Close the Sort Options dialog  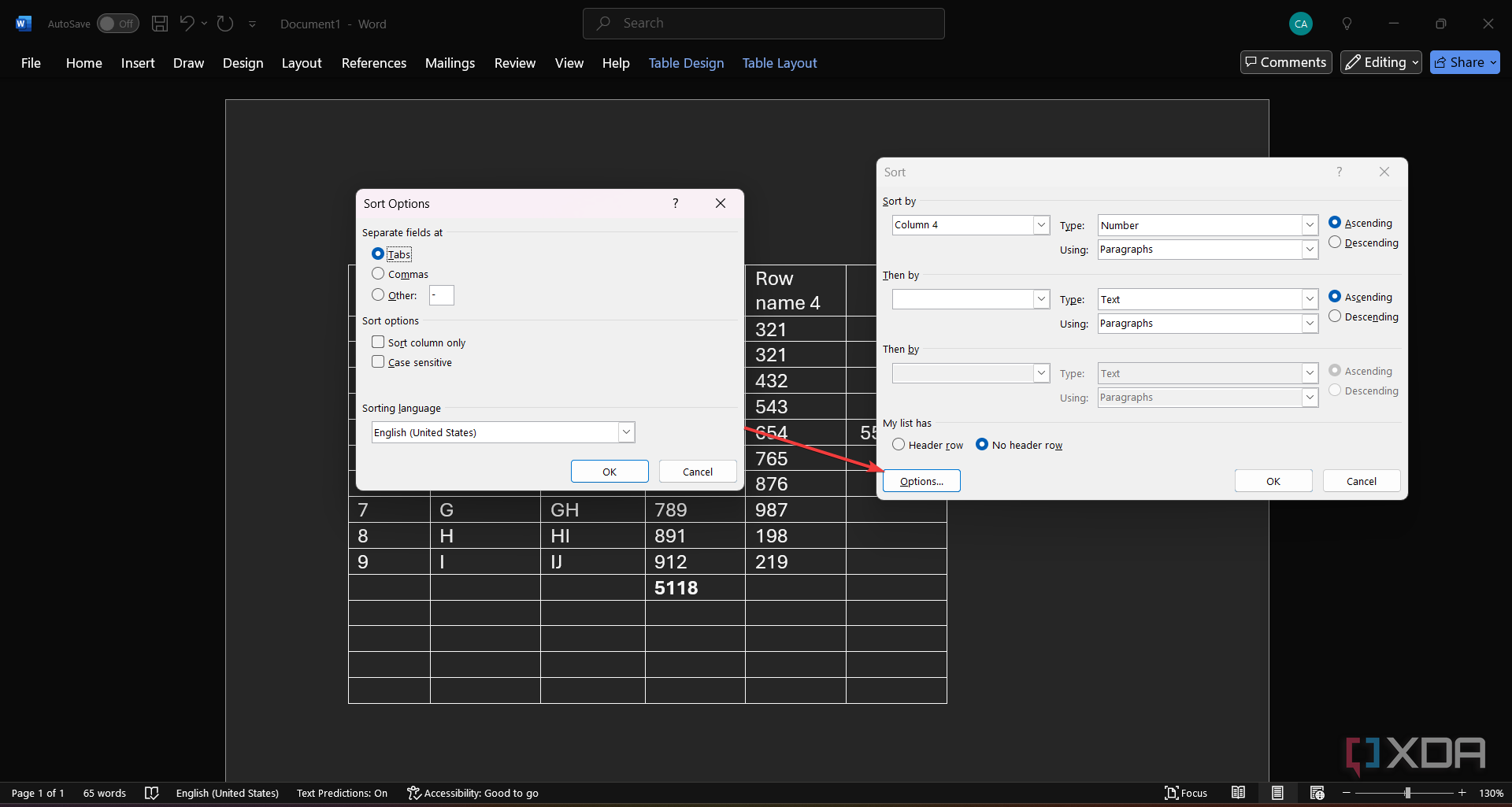click(720, 203)
